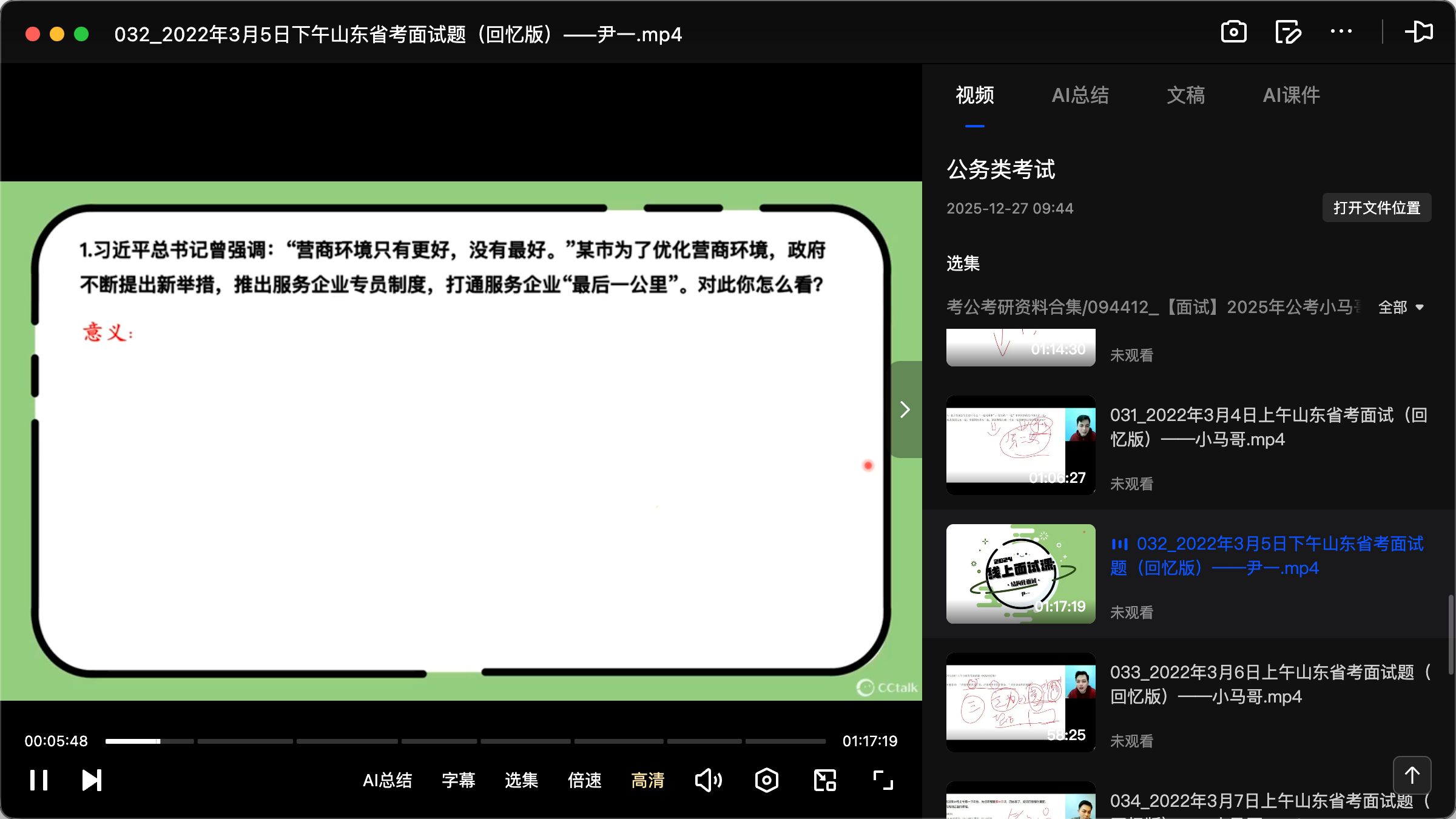Expand the next-page arrow on the video
Viewport: 1456px width, 819px height.
tap(905, 409)
